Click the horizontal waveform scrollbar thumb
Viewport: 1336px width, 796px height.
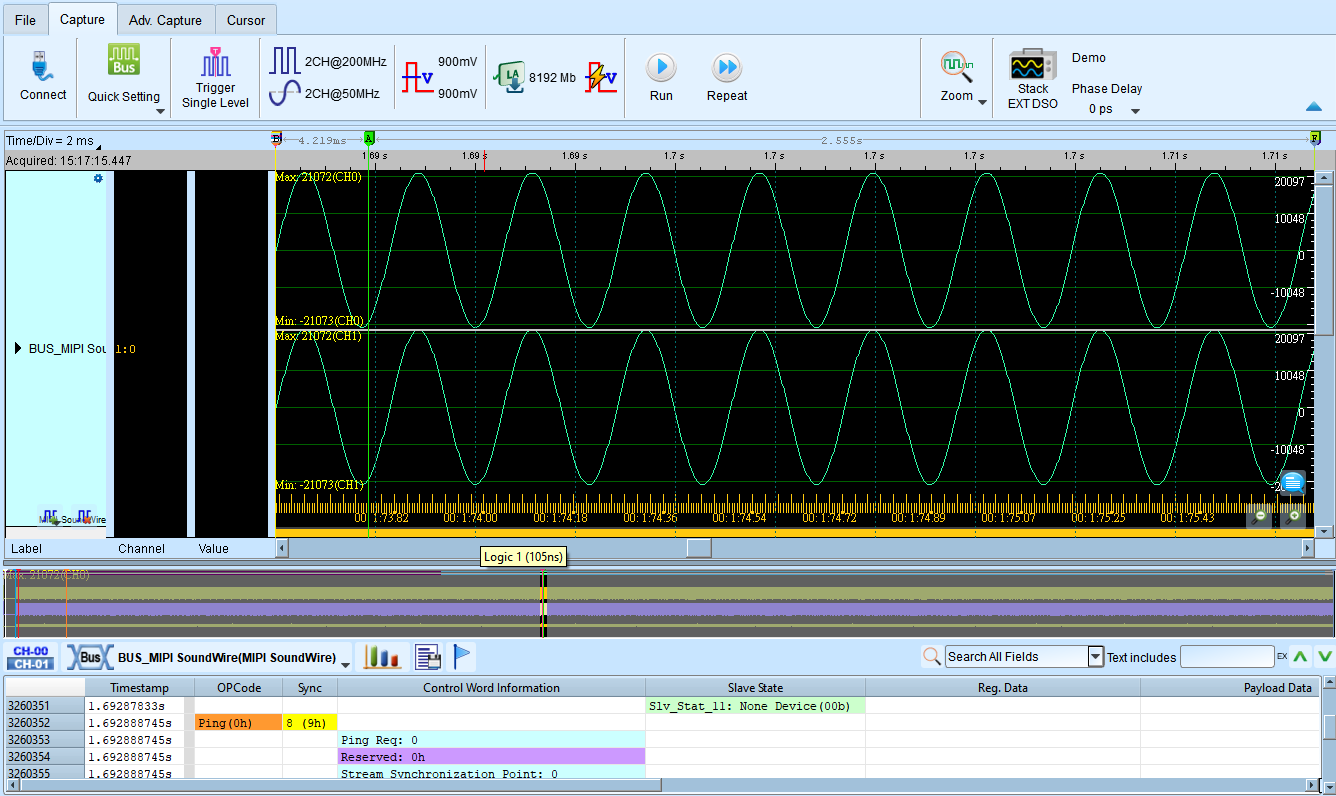tap(699, 548)
